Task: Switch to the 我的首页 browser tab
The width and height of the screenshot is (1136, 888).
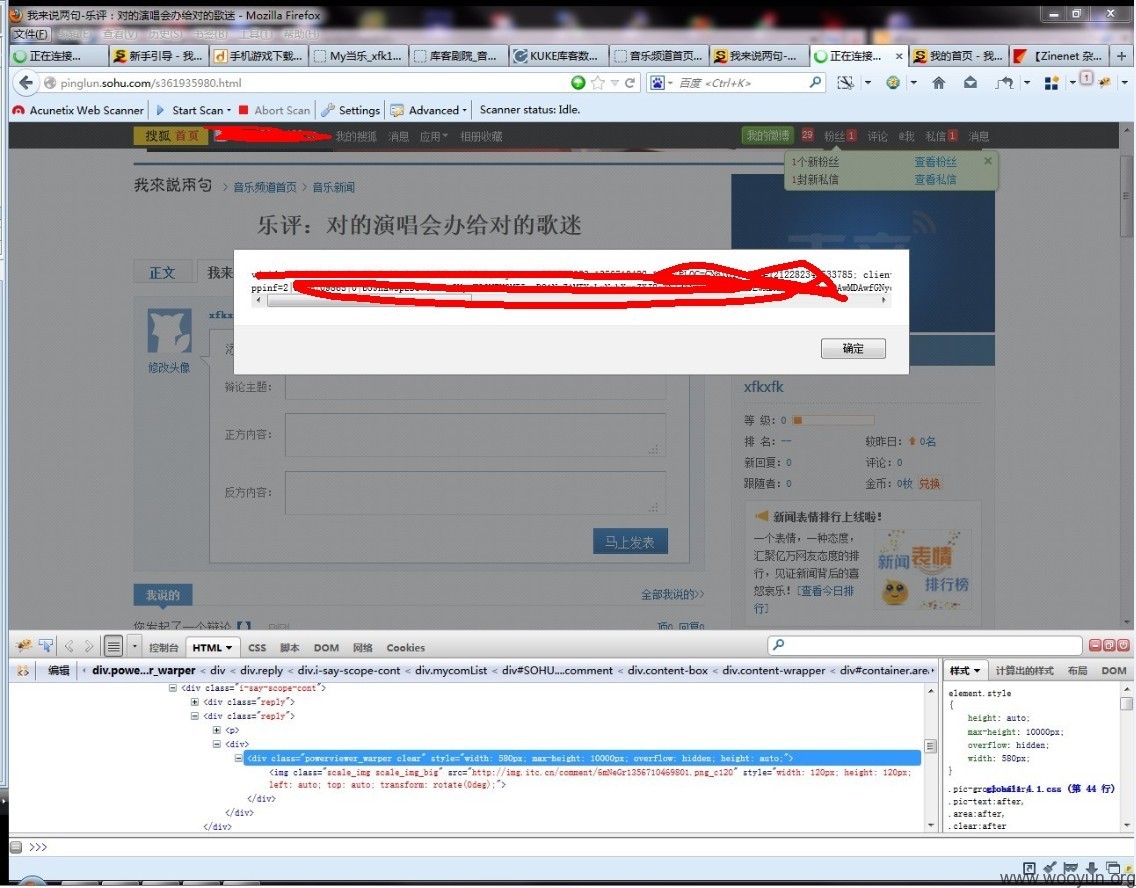Action: click(958, 56)
